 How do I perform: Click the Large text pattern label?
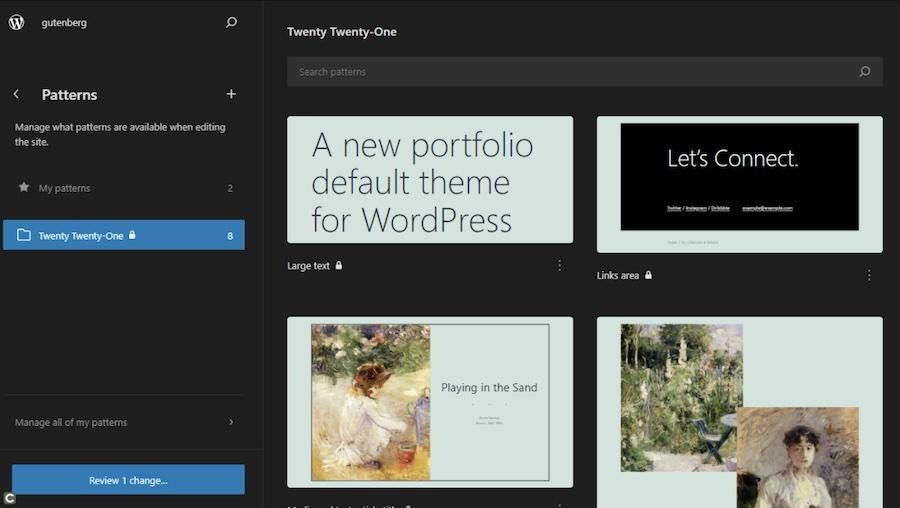pos(308,266)
